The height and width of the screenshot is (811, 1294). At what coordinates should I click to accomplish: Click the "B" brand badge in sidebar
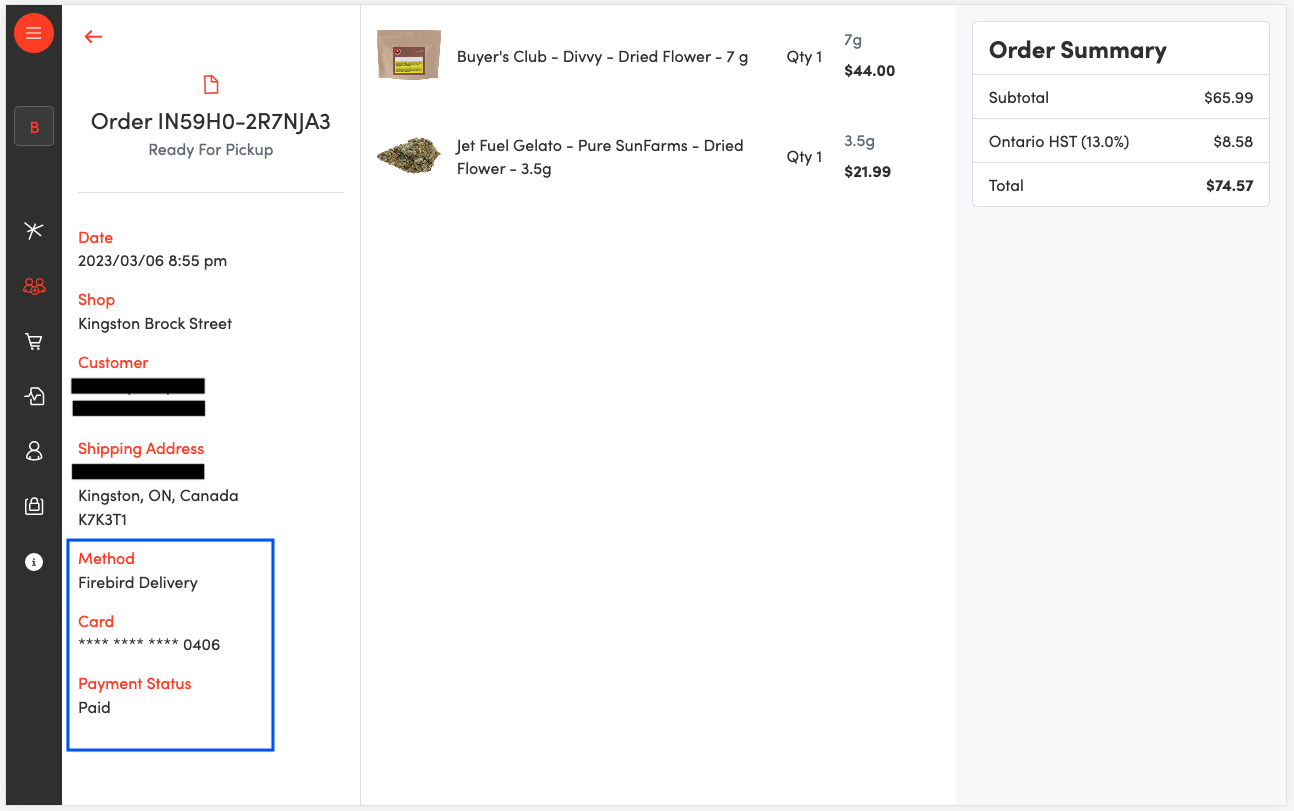point(34,127)
